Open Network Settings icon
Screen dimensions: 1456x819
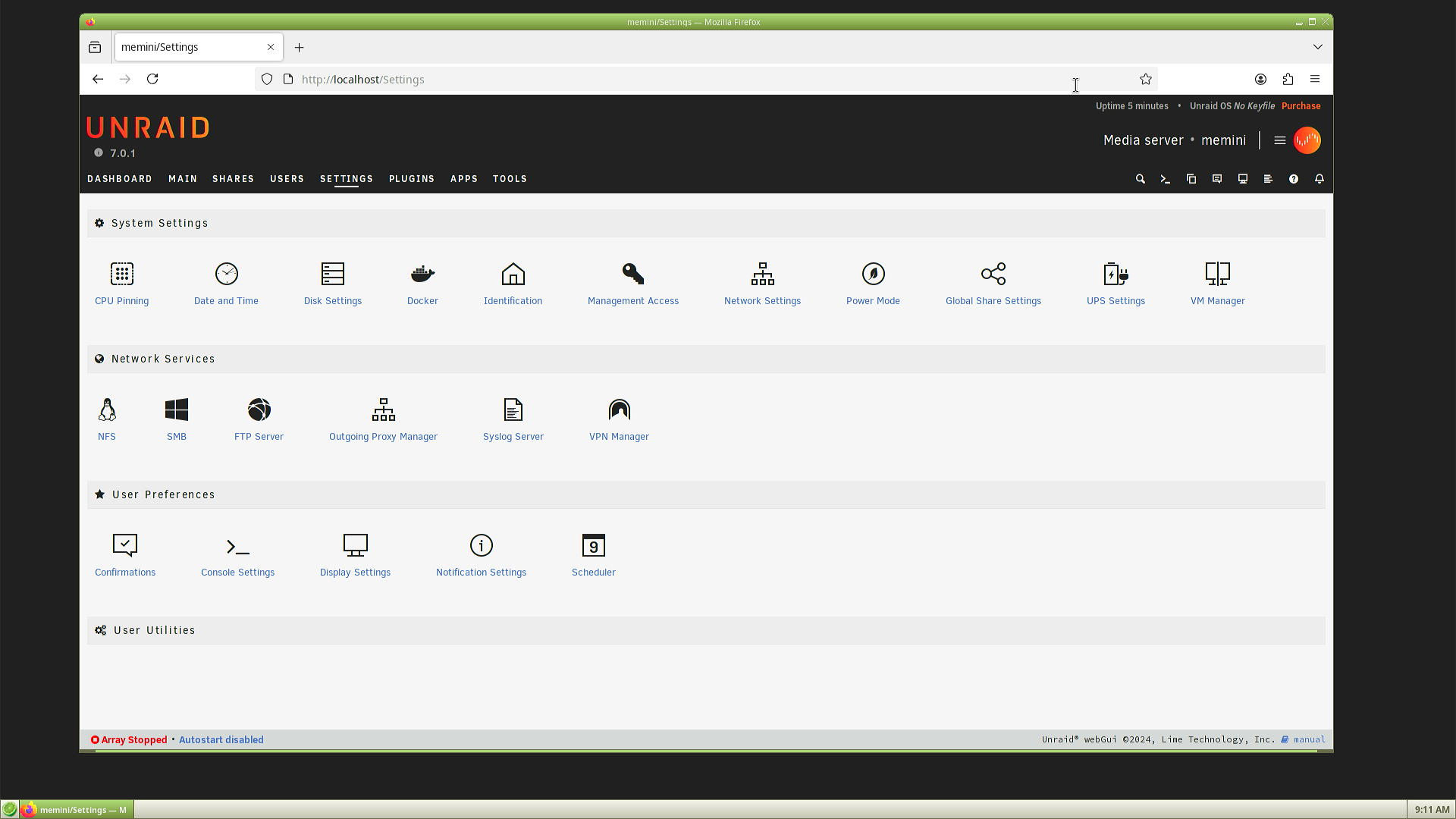(762, 274)
